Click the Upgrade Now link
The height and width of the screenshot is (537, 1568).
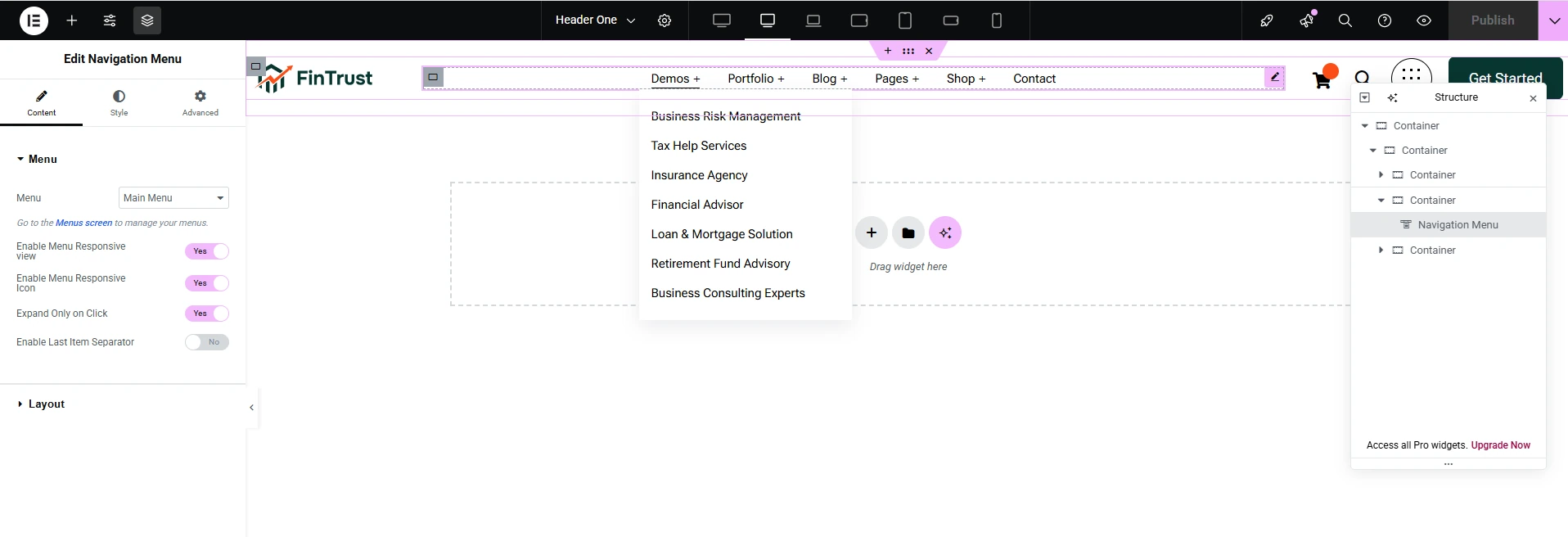point(1500,445)
